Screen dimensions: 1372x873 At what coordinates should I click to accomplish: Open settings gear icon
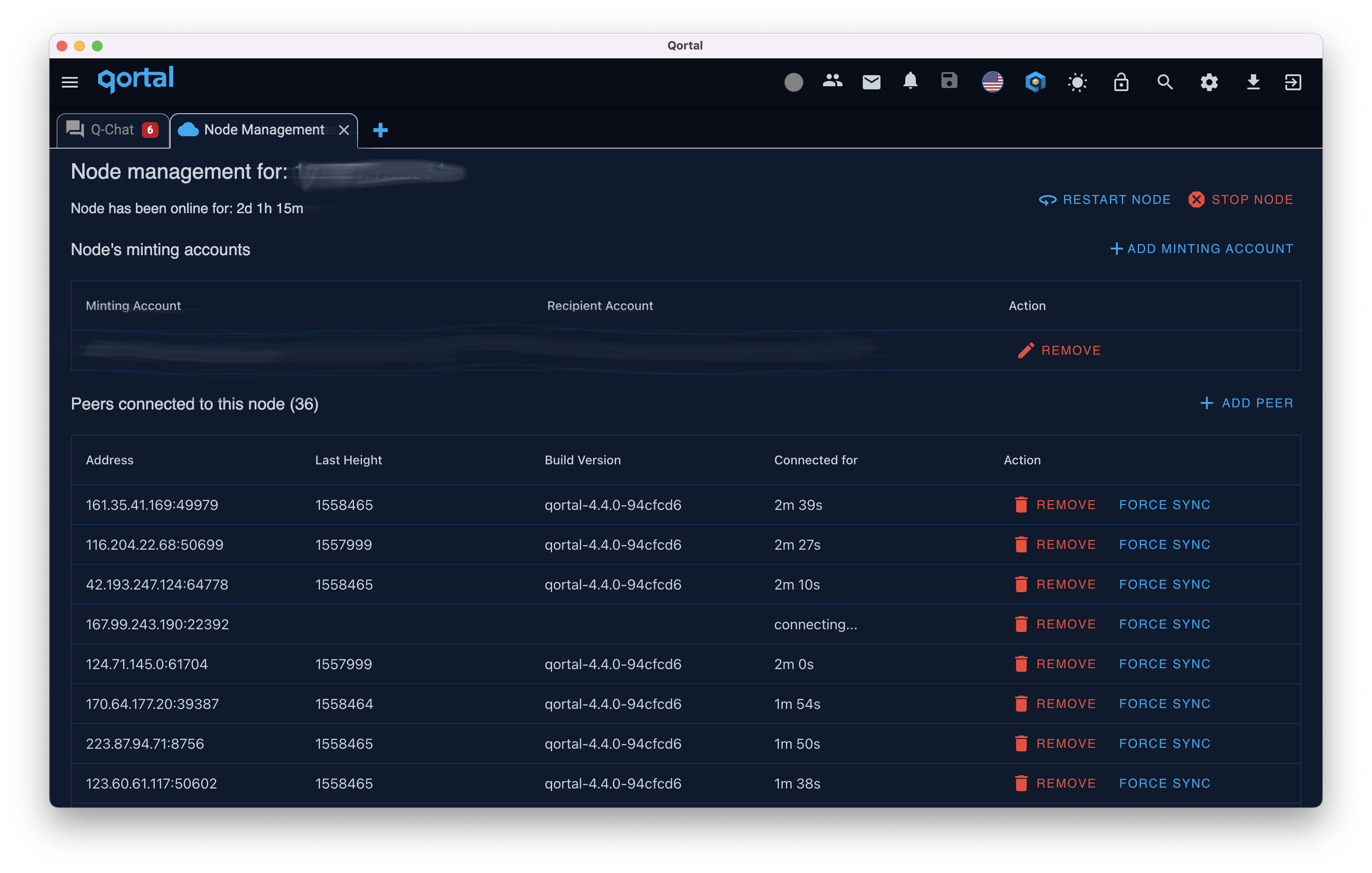1209,82
